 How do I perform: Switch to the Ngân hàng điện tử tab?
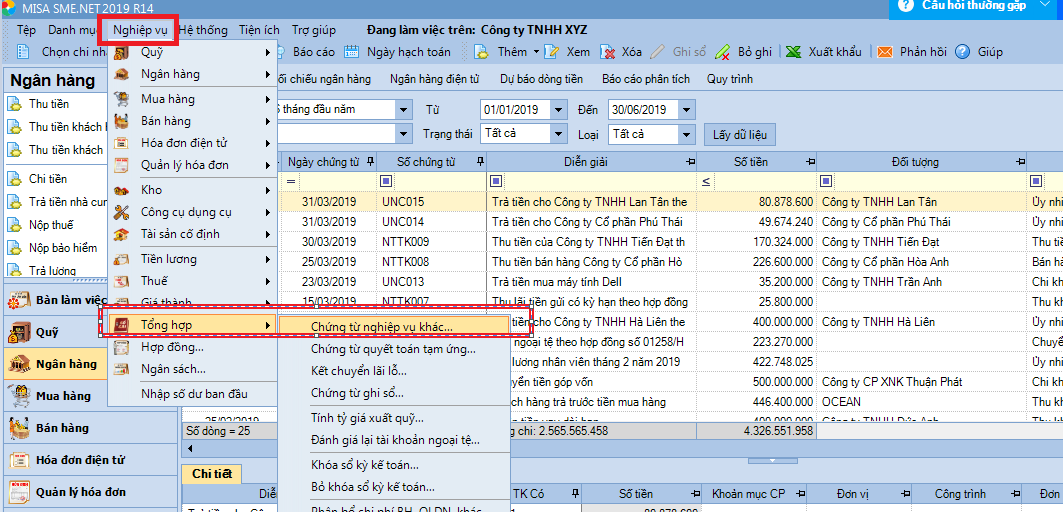pyautogui.click(x=435, y=79)
